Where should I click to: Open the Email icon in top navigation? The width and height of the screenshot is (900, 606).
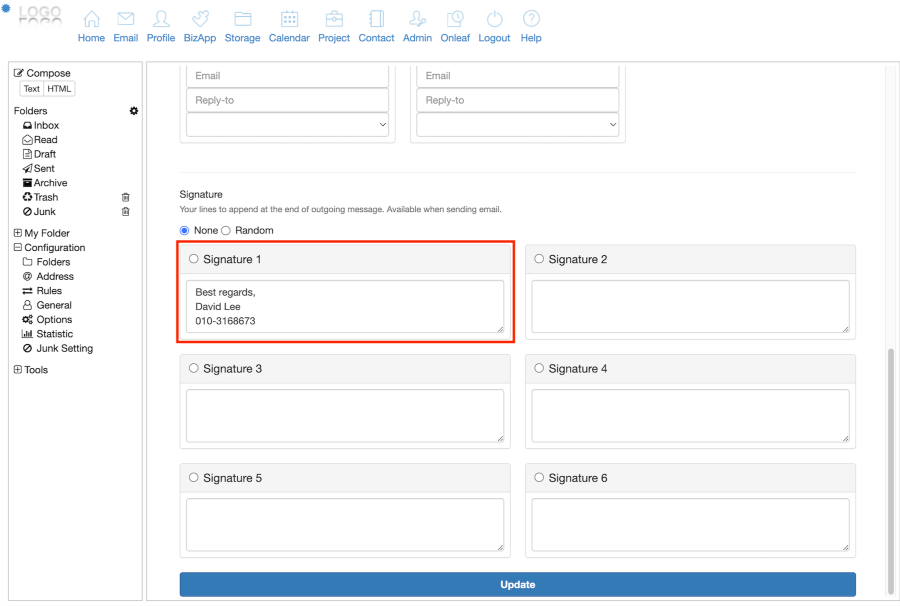(125, 20)
